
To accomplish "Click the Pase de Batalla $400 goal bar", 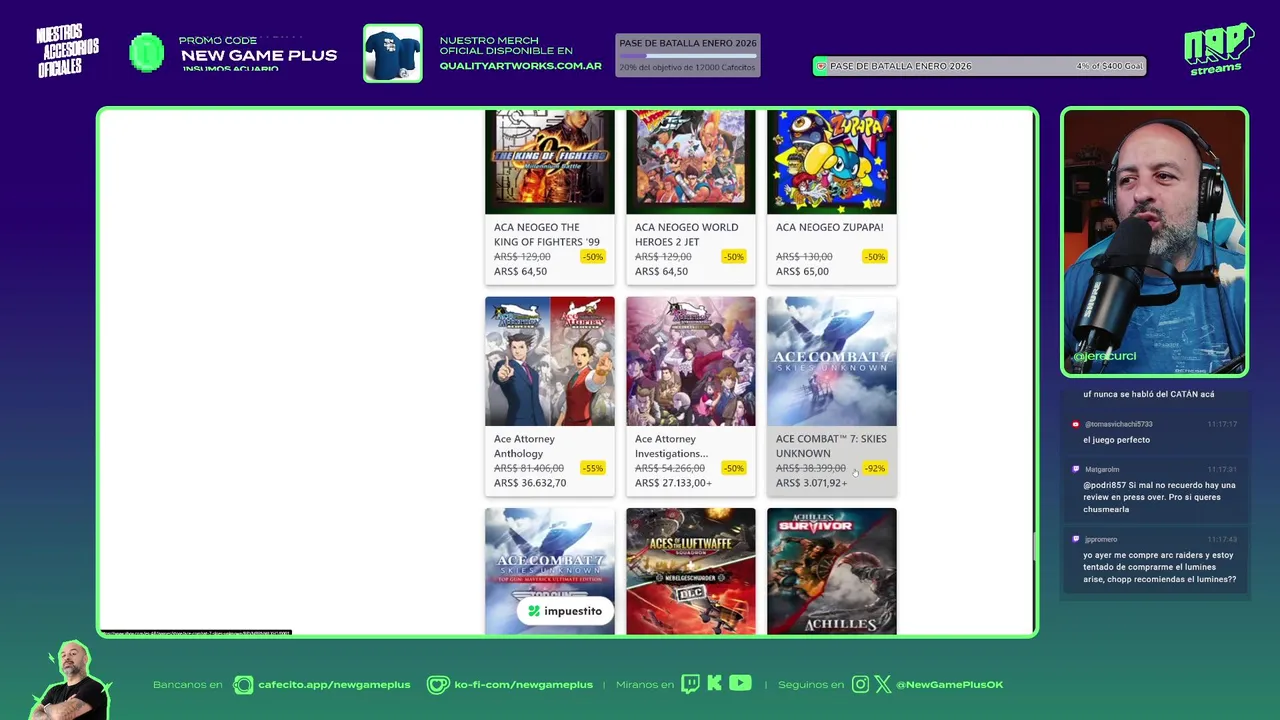I will [x=980, y=66].
